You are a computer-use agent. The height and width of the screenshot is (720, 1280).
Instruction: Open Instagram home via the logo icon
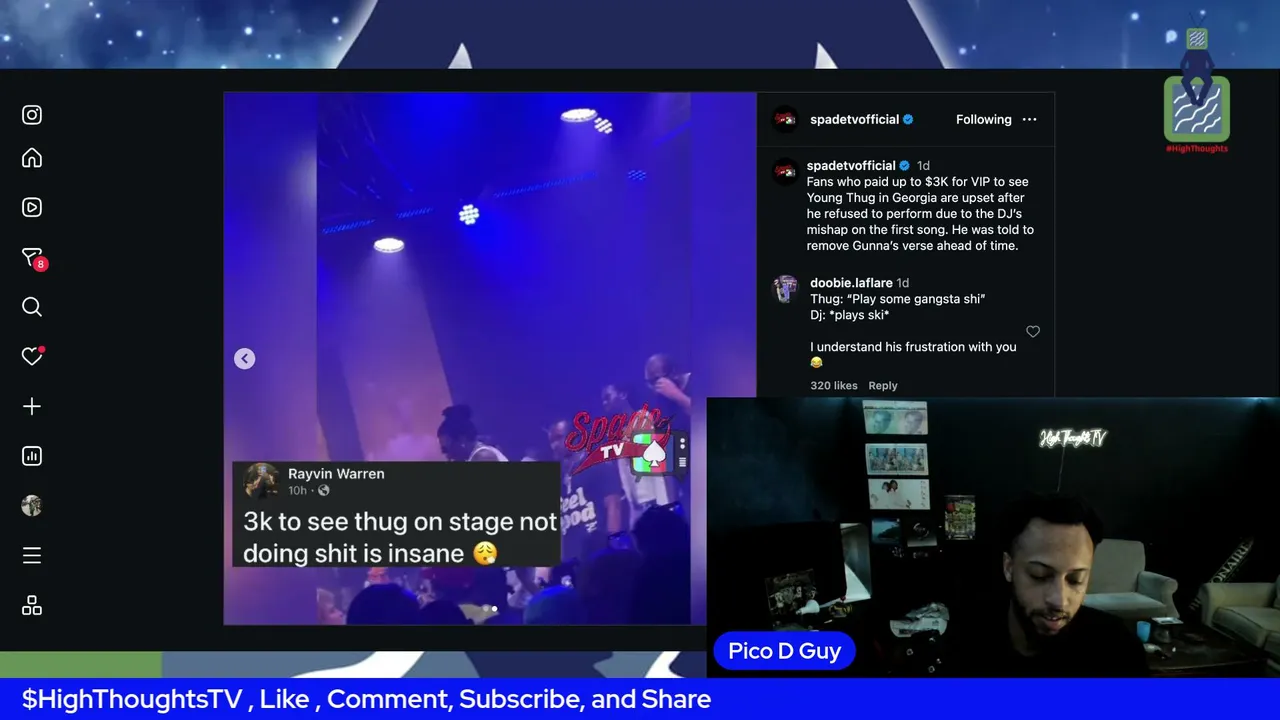32,115
